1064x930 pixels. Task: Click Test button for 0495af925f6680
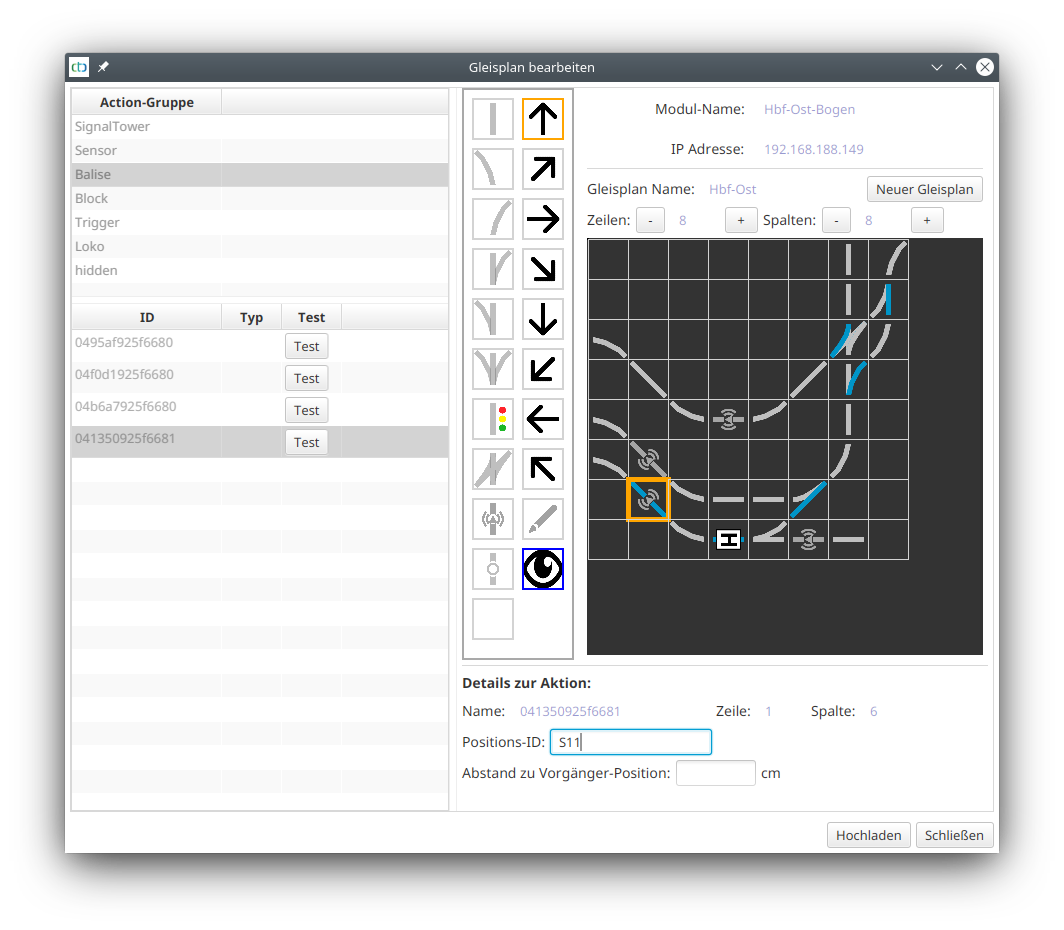[306, 346]
